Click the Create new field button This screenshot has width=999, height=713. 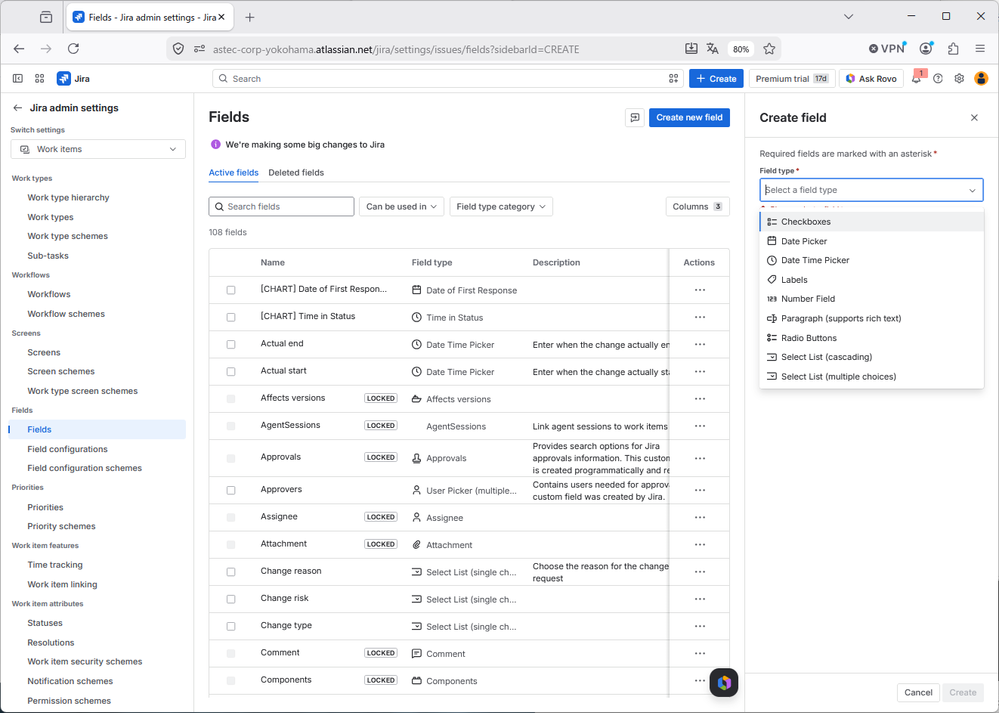point(689,117)
